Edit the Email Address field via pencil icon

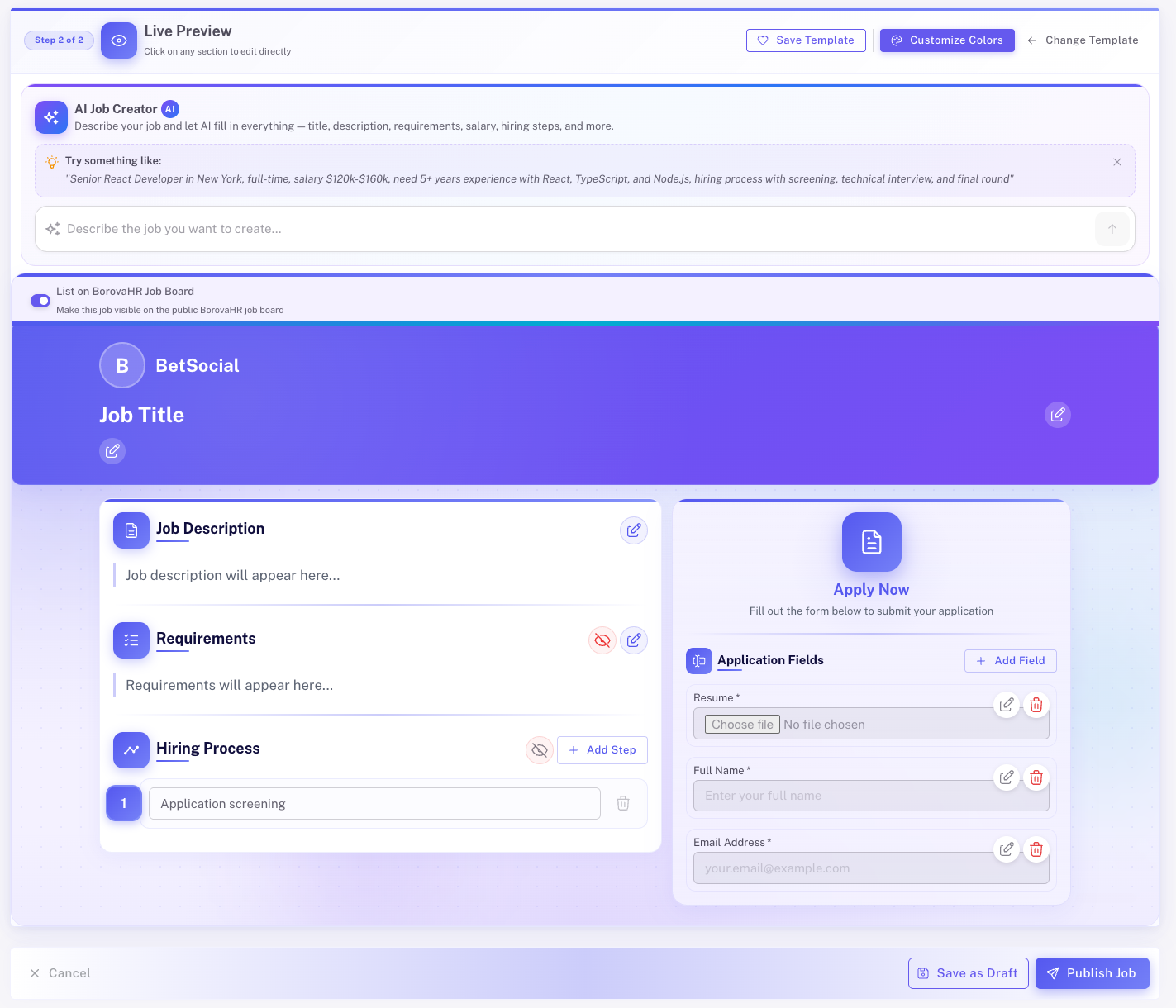click(1006, 849)
